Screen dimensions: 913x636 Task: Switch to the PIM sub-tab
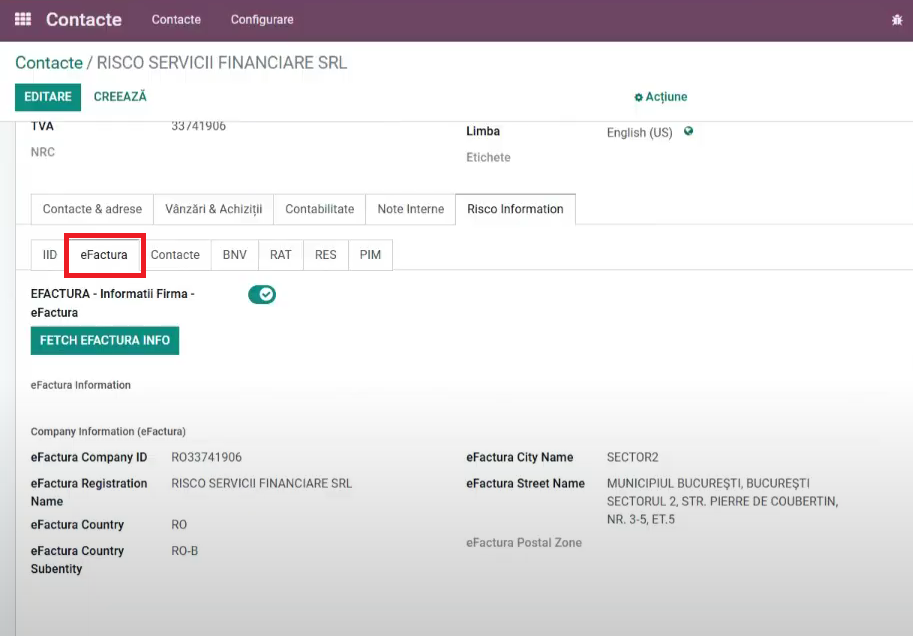coord(370,255)
